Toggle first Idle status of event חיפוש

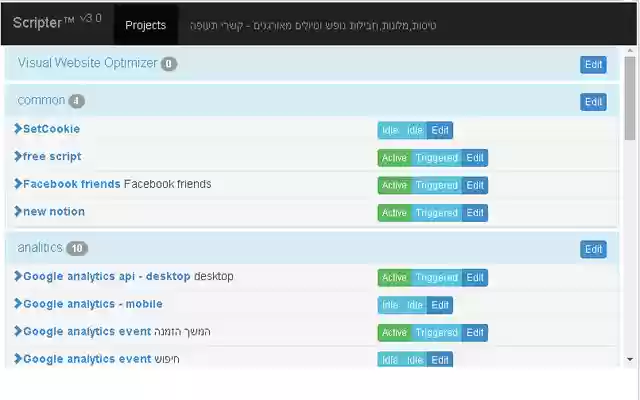tap(390, 360)
